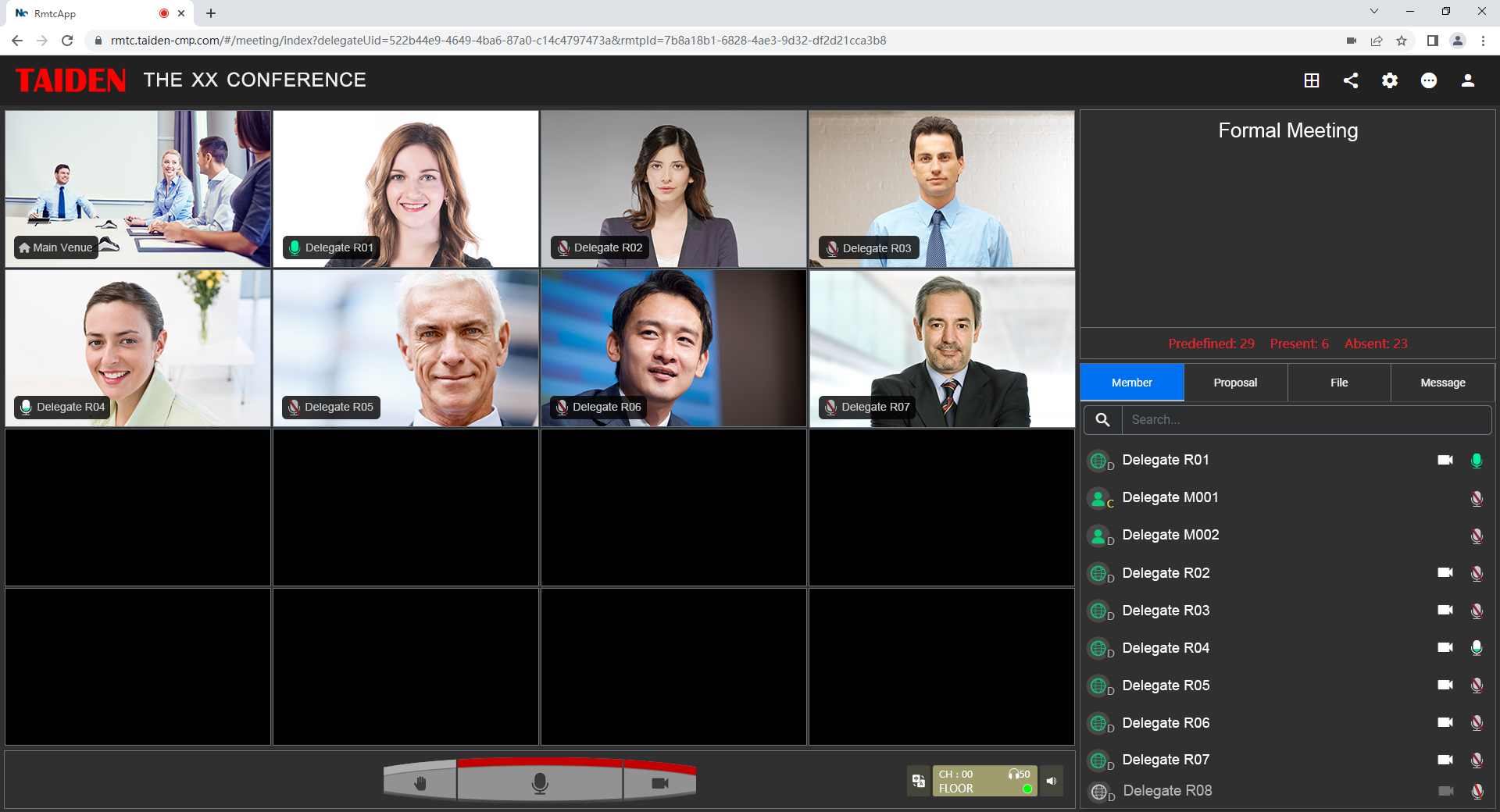Toggle camera for Delegate R05 in member list
The width and height of the screenshot is (1500, 812).
(1445, 686)
